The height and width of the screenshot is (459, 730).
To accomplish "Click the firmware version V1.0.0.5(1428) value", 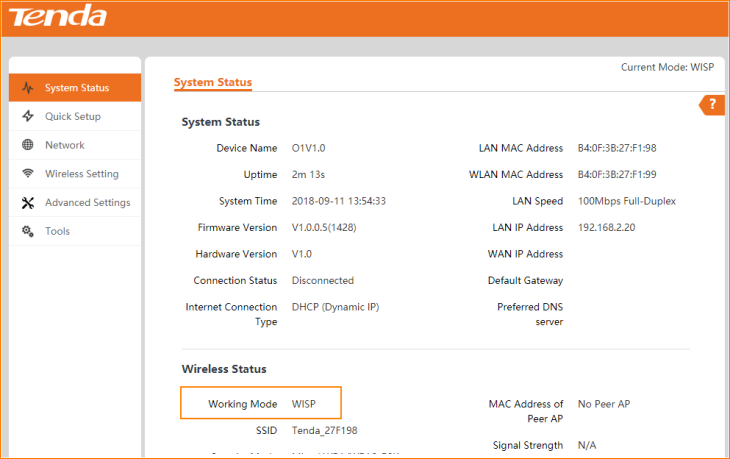I will click(333, 228).
